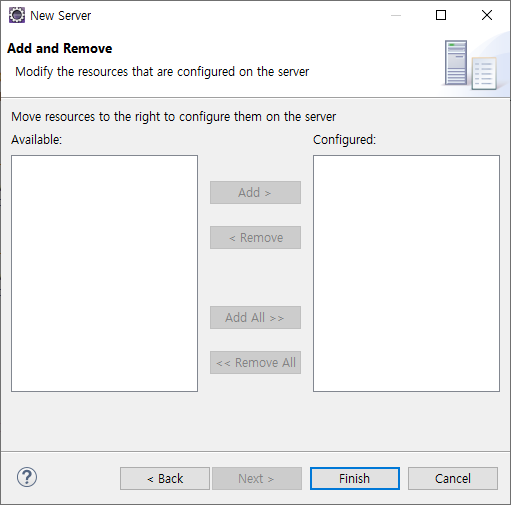Click the New Server title bar icon
Viewport: 511px width, 505px height.
[17, 15]
